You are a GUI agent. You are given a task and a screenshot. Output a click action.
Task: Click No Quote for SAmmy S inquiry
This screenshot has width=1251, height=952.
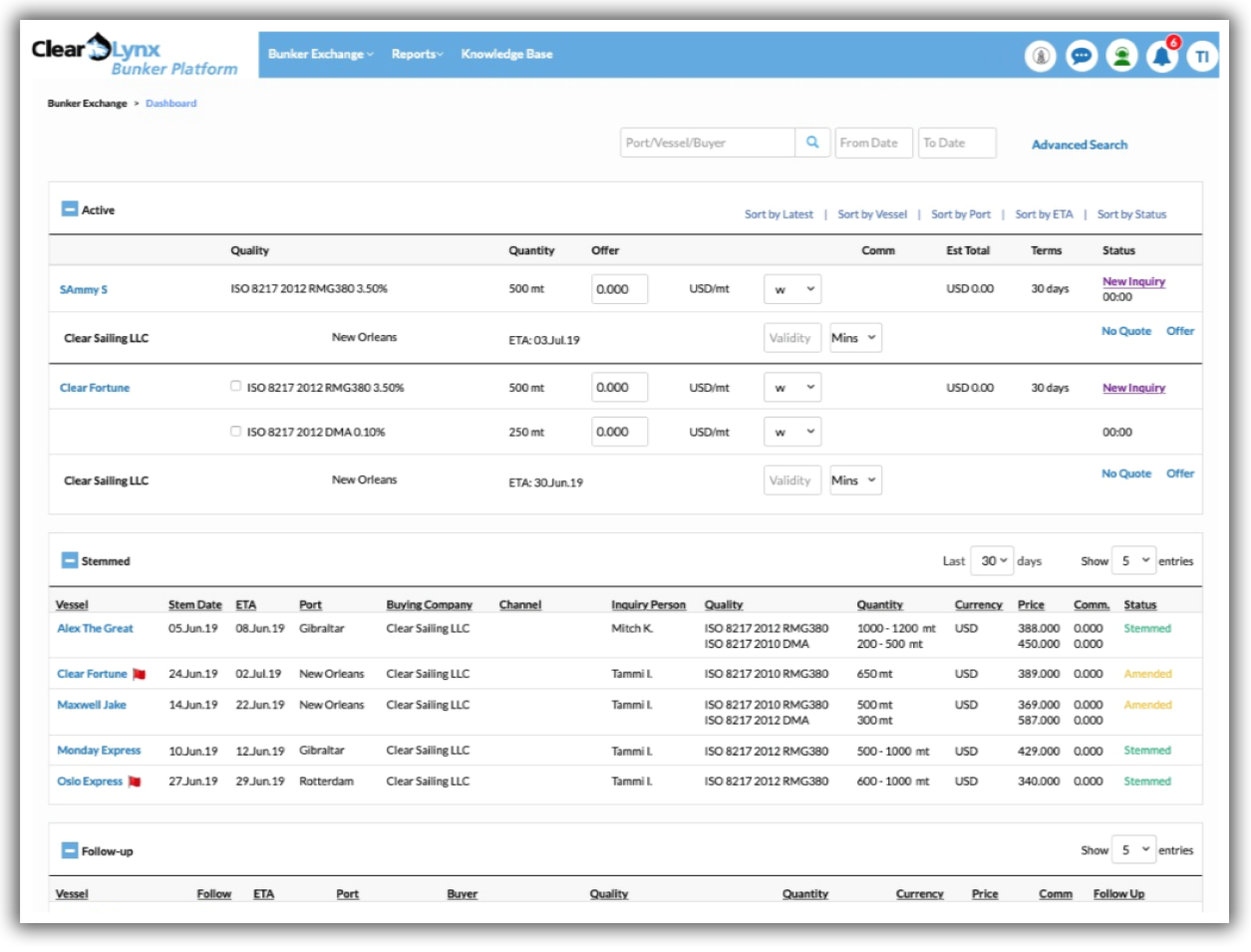click(1125, 331)
